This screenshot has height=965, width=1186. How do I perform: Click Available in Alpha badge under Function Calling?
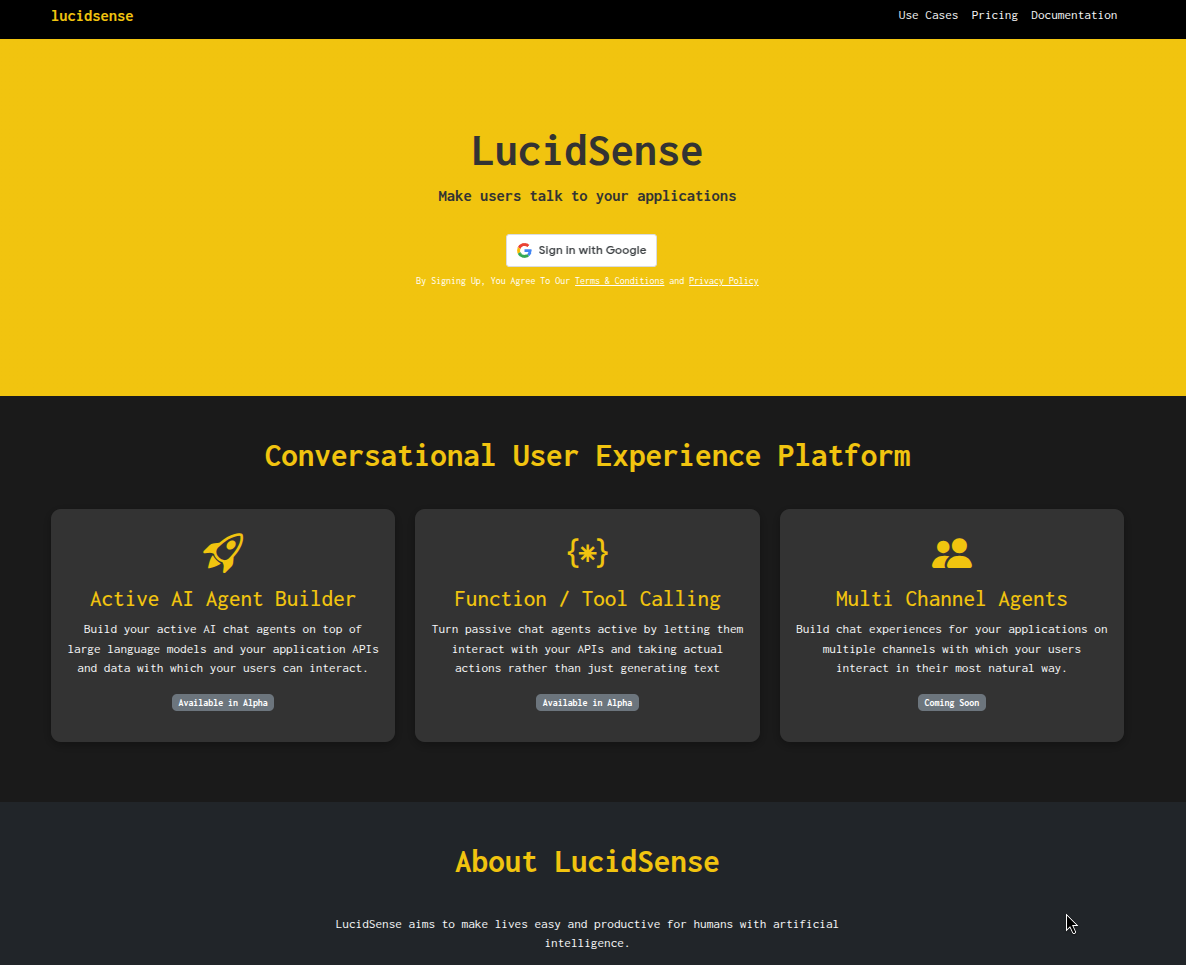587,703
